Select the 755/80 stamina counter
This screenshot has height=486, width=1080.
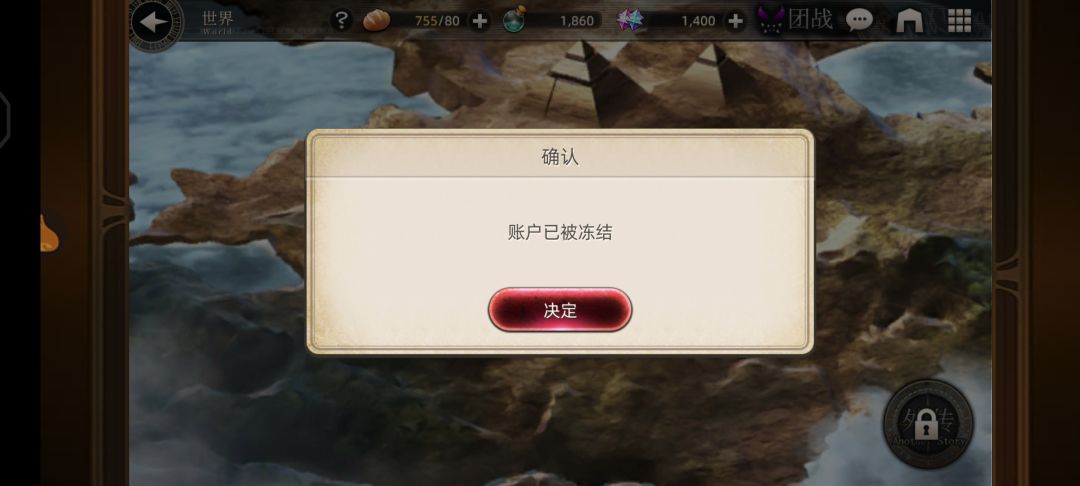pos(437,21)
